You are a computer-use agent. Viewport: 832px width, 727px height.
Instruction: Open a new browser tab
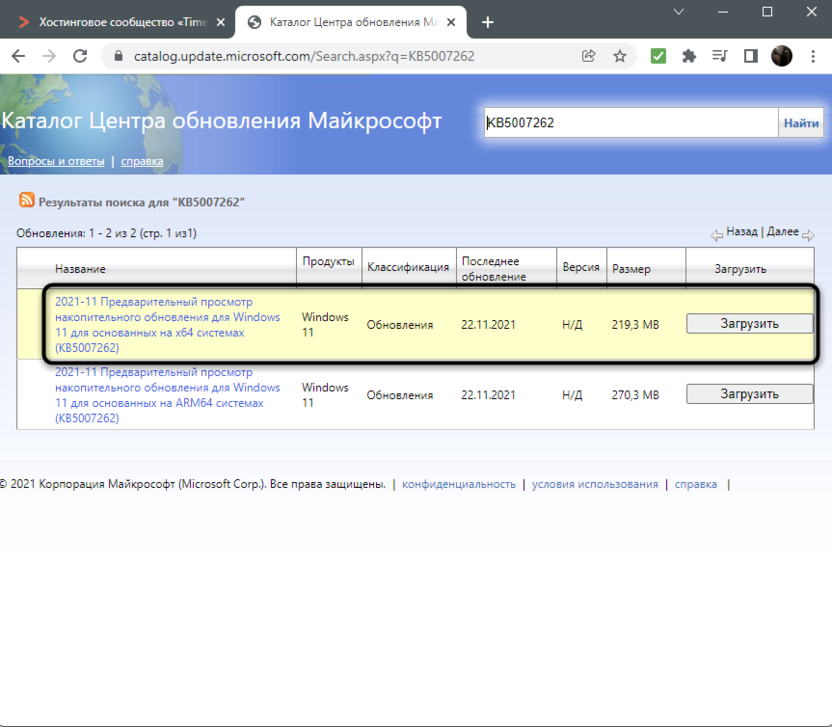488,20
